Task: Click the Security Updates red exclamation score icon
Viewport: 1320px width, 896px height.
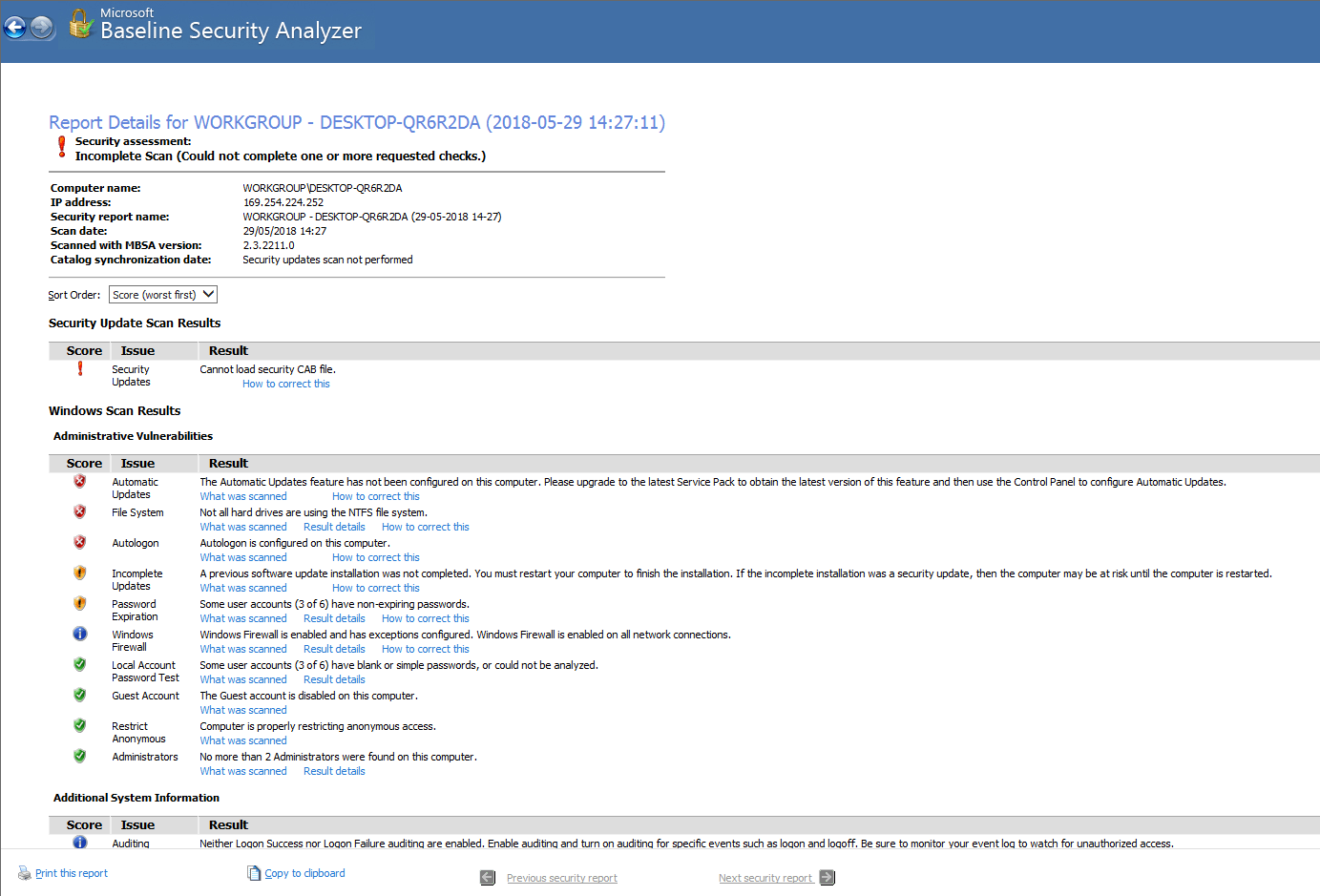Action: [80, 368]
